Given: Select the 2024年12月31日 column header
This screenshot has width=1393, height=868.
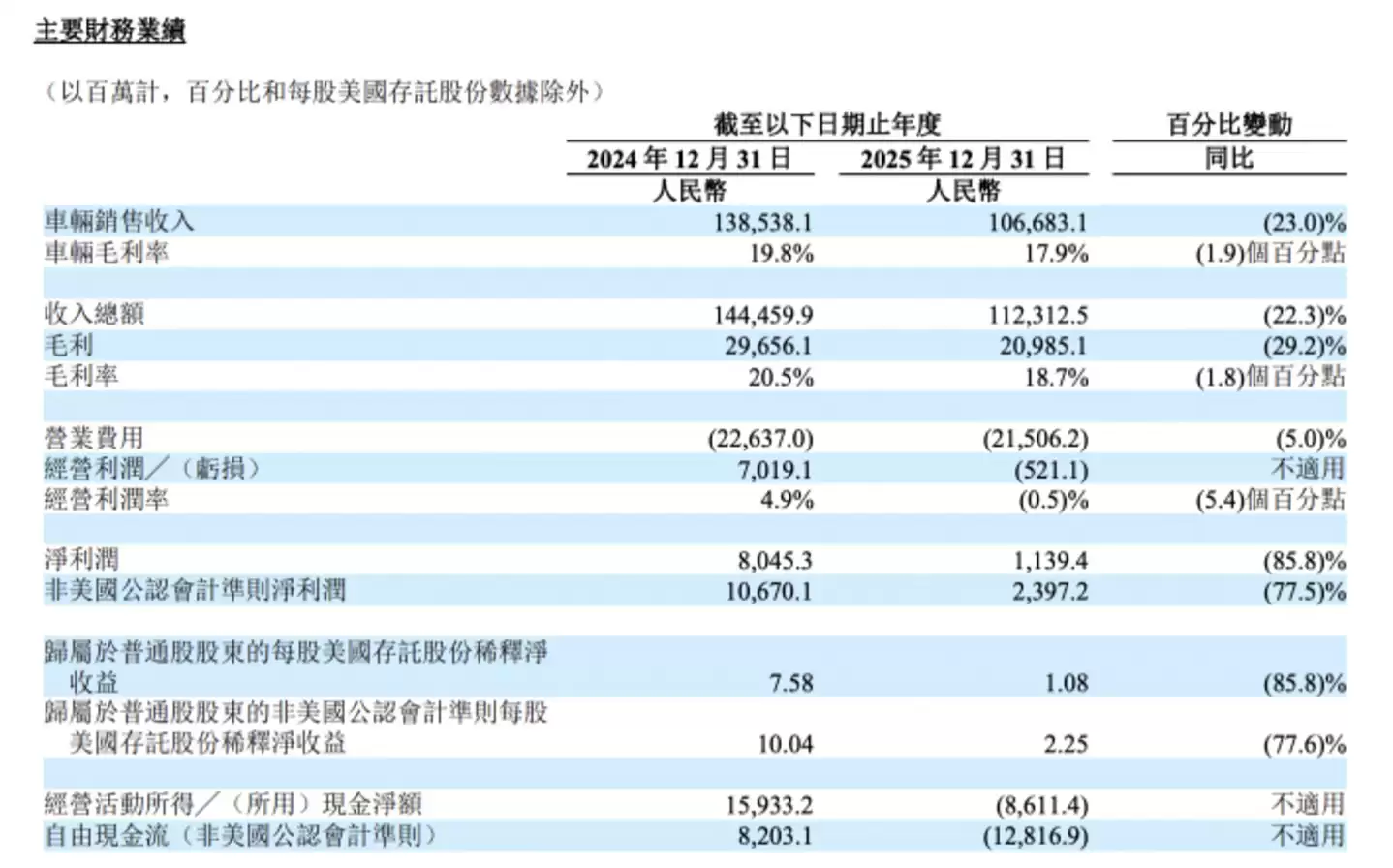Looking at the screenshot, I should [x=689, y=158].
